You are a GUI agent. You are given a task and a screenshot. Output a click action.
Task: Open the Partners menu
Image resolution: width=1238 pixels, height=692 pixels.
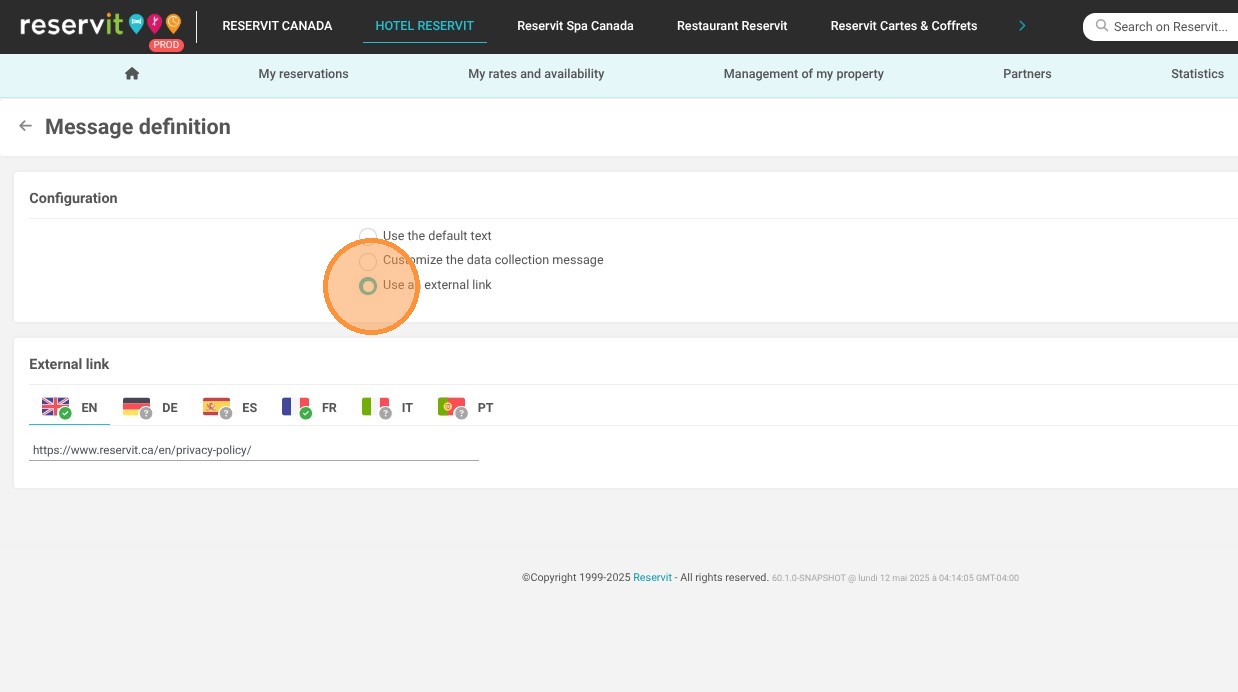1027,73
